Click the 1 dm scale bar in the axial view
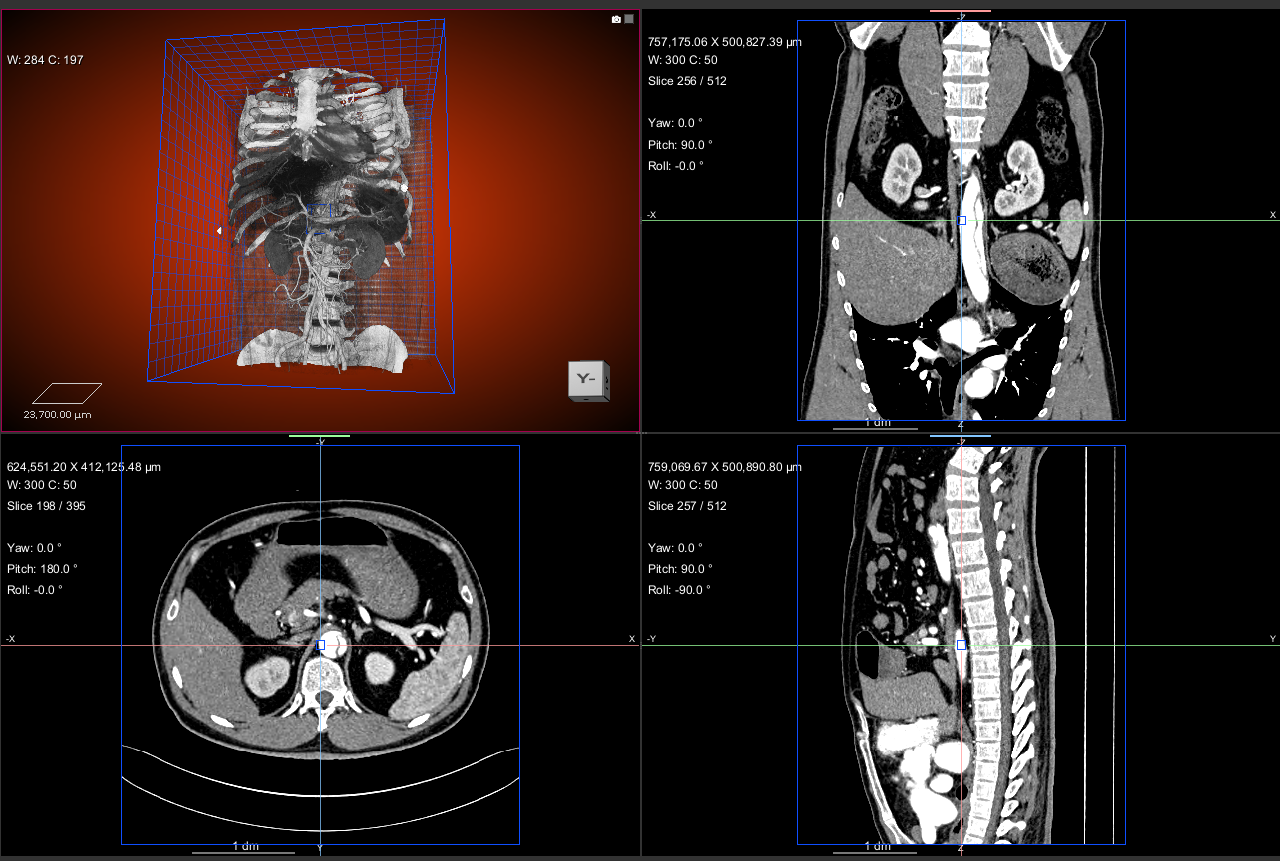1280x861 pixels. [x=244, y=848]
